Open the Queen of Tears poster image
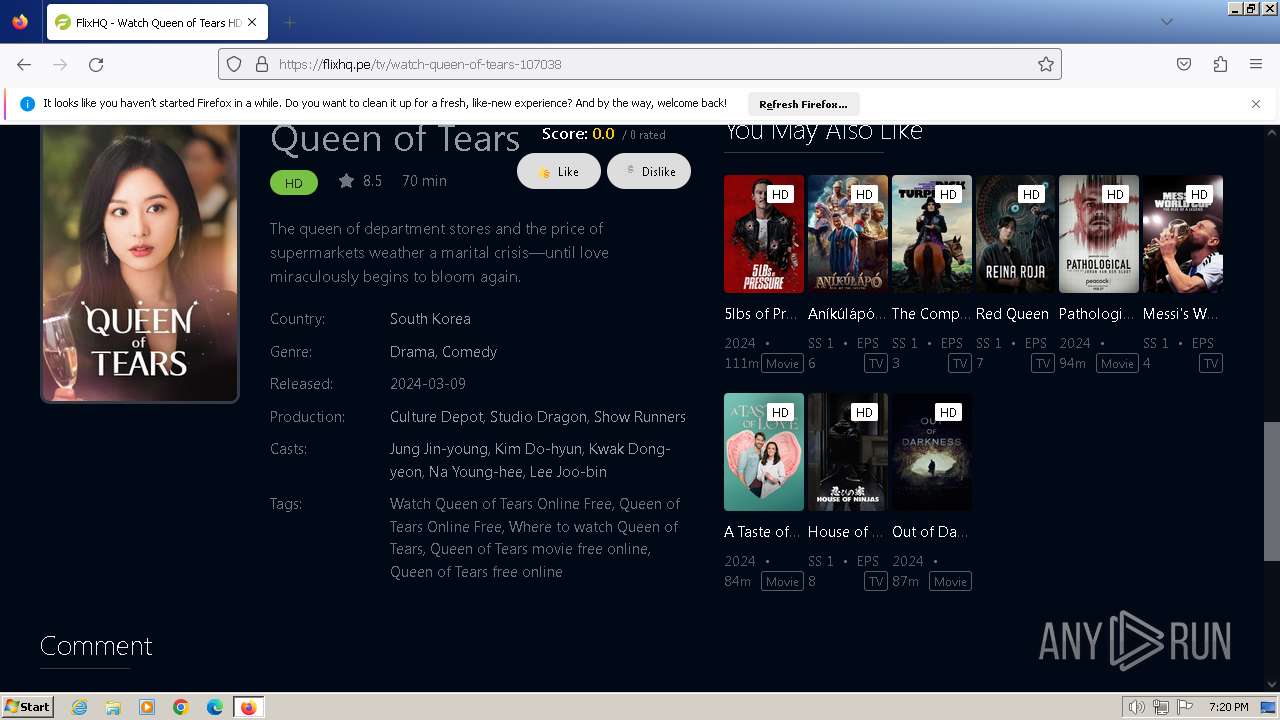 (140, 263)
